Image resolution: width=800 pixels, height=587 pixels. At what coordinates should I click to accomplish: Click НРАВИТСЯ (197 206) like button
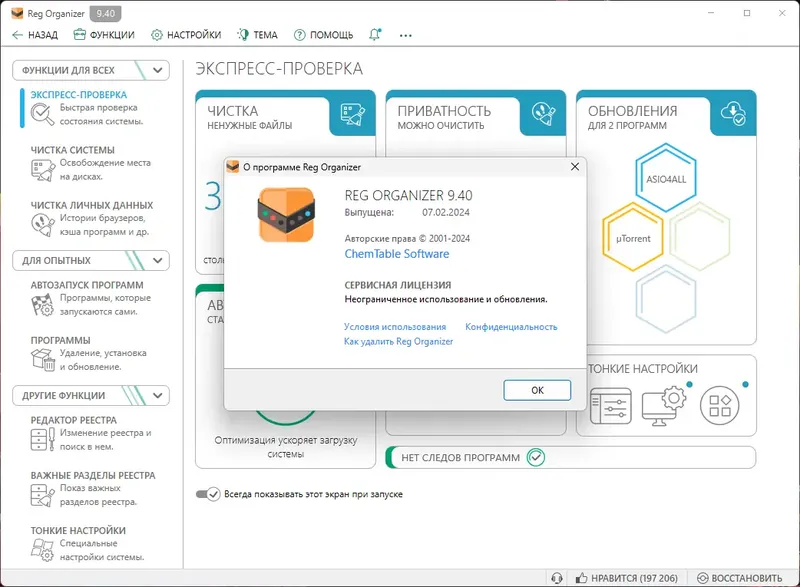[x=627, y=578]
